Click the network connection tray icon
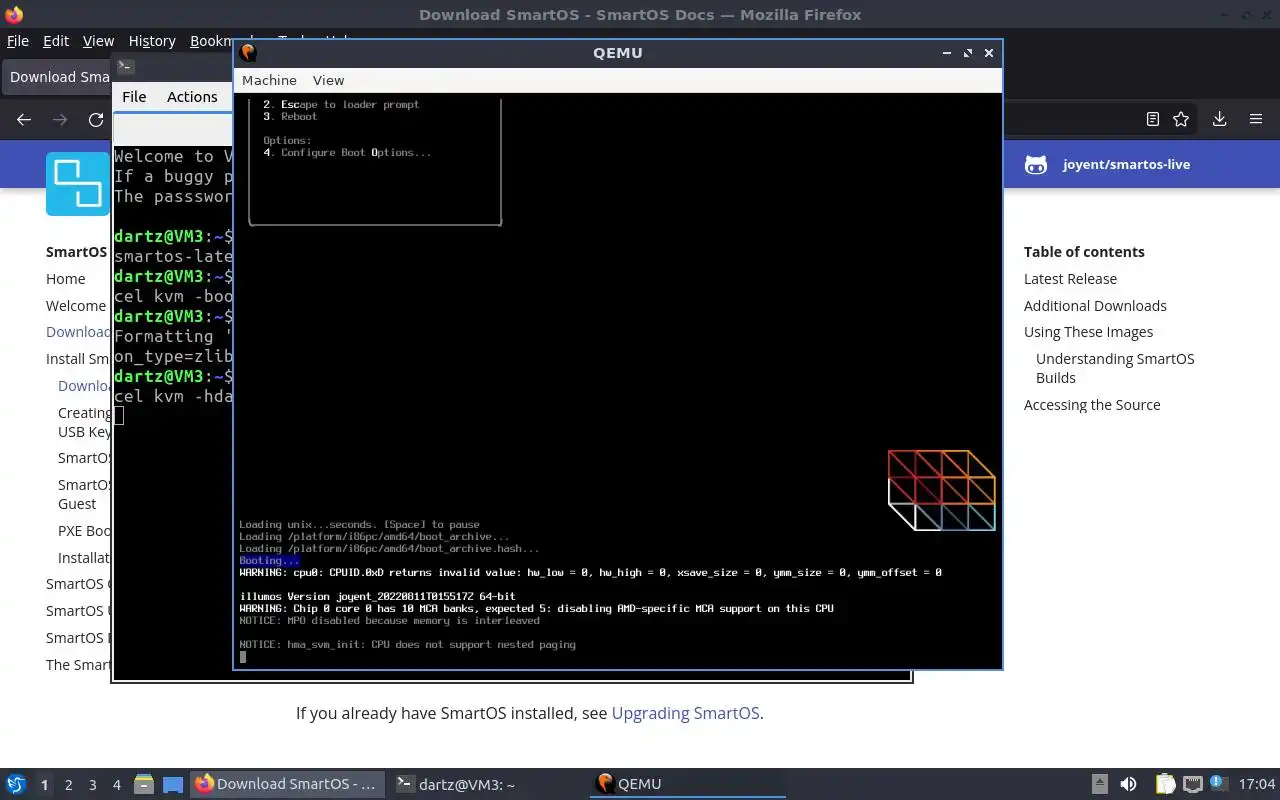Viewport: 1280px width, 800px height. 1192,784
